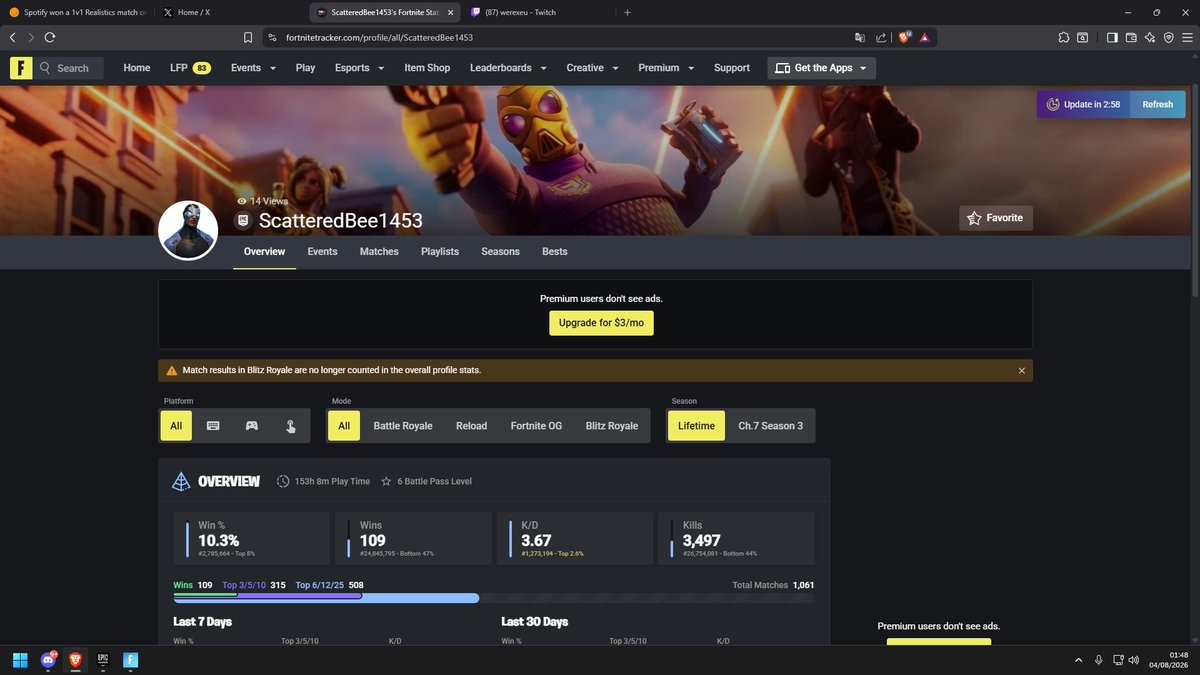Expand the Get the Apps dropdown
The image size is (1200, 675).
[822, 68]
